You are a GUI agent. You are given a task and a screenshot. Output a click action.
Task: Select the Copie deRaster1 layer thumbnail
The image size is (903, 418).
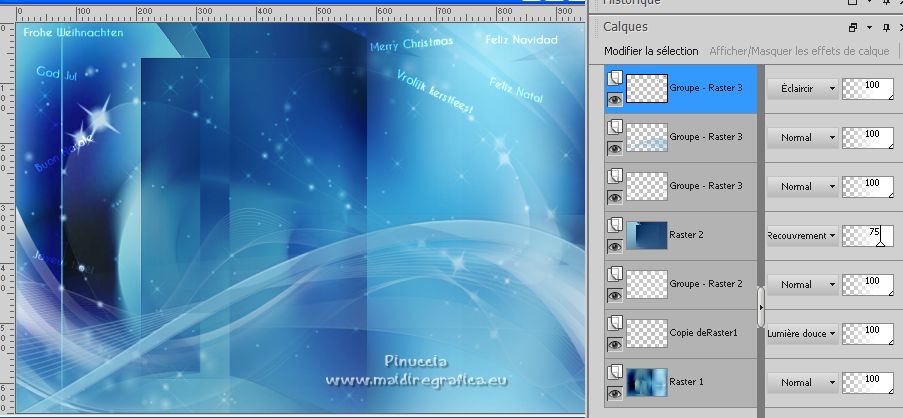647,333
